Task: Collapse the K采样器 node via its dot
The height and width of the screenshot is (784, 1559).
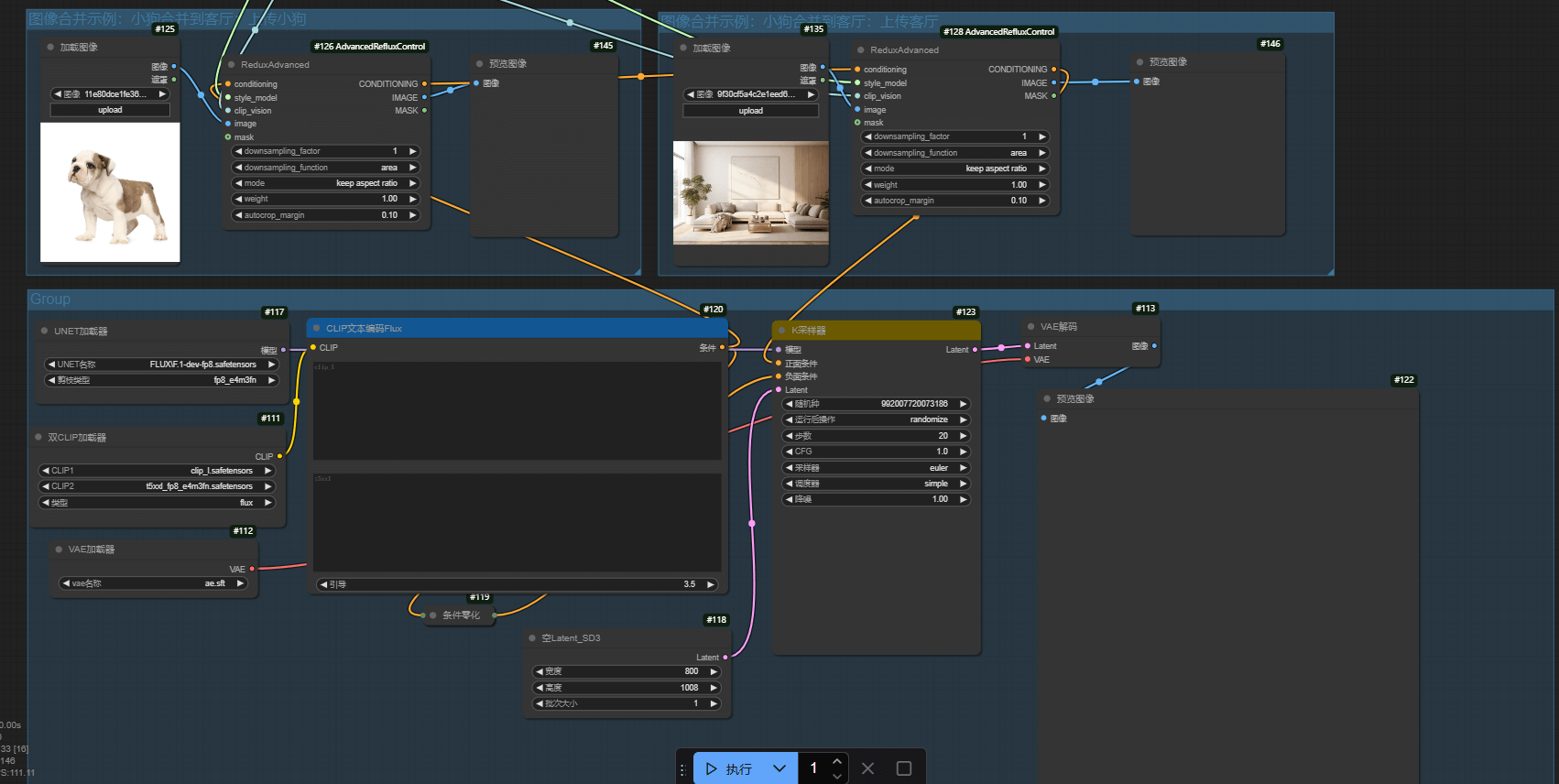Action: point(782,330)
